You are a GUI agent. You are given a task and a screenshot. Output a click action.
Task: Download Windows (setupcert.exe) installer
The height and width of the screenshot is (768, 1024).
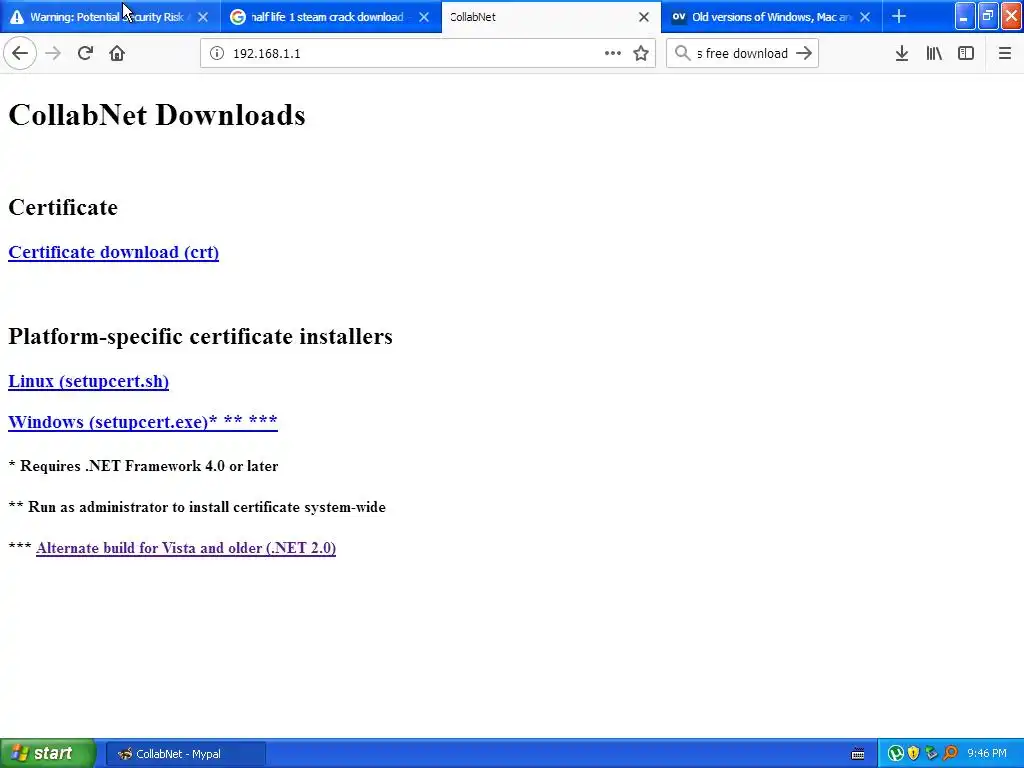pyautogui.click(x=143, y=422)
